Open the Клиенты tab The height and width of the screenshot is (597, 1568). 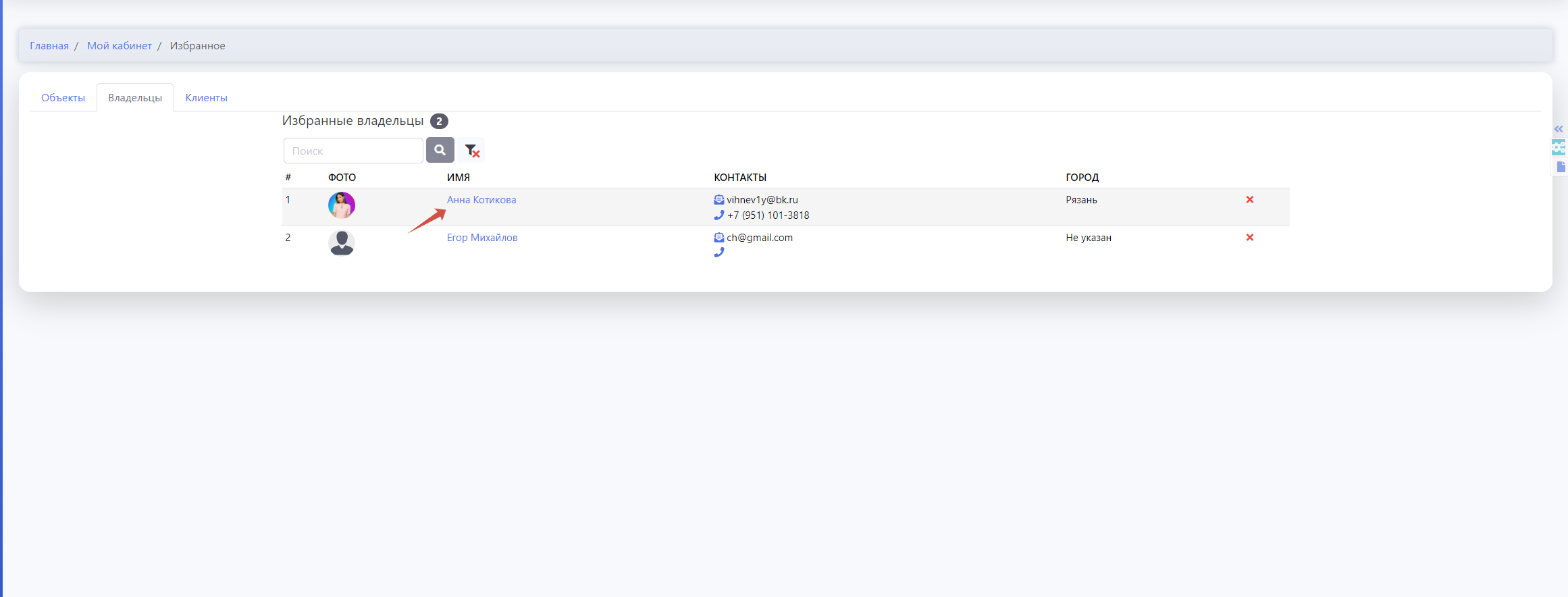click(206, 98)
